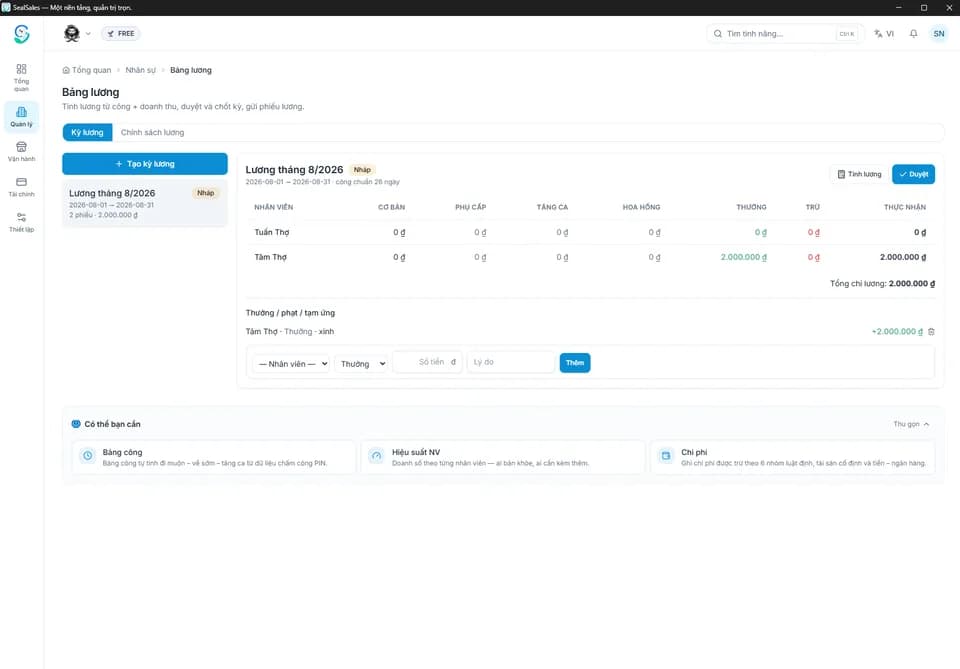This screenshot has height=669, width=960.
Task: Click the notification bell icon
Action: (x=913, y=34)
